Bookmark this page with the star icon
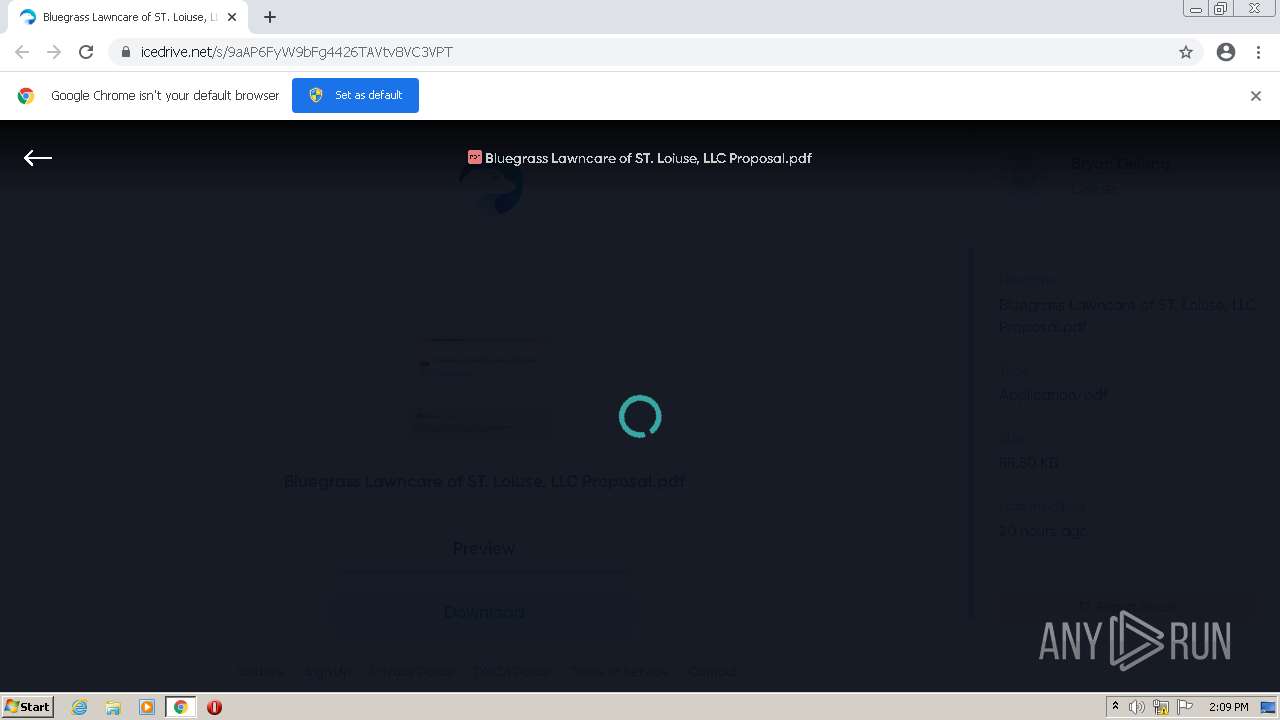Screen dimensions: 1280x720 (x=1186, y=52)
